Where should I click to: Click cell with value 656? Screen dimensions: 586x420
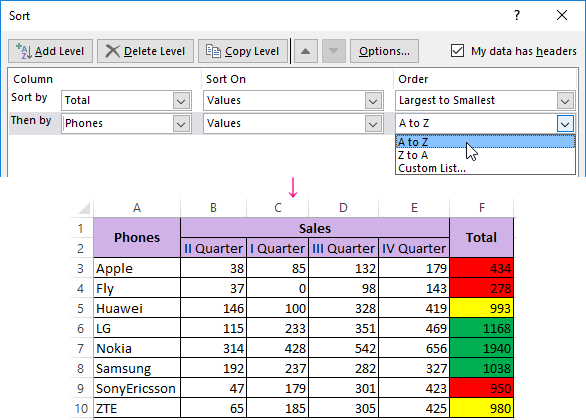(414, 348)
